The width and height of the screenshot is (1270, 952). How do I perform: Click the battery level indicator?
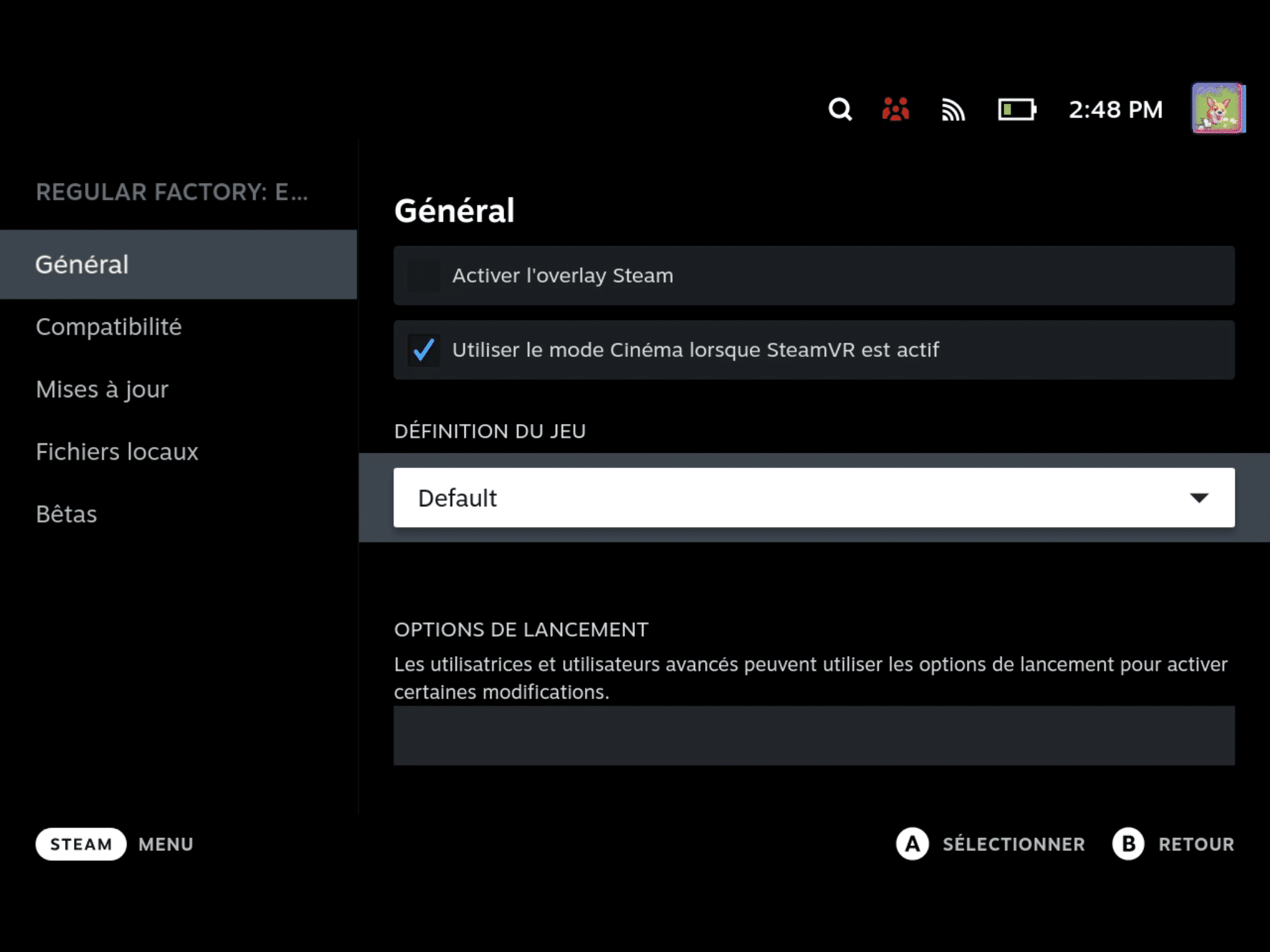pos(1016,110)
